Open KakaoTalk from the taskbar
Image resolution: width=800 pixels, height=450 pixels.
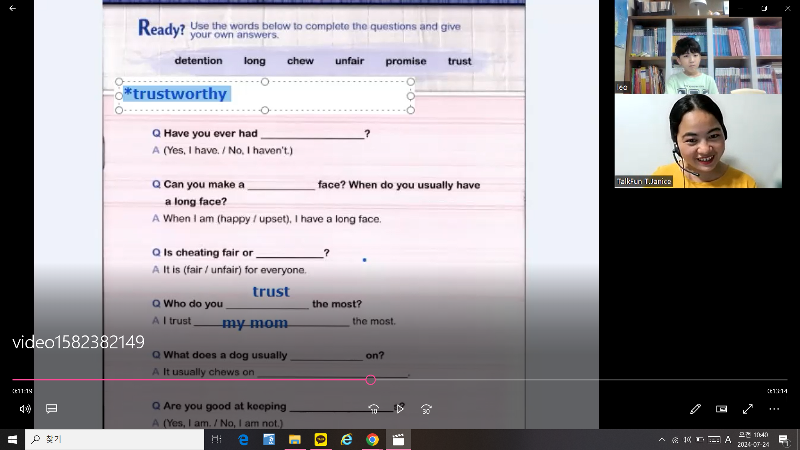click(x=320, y=439)
